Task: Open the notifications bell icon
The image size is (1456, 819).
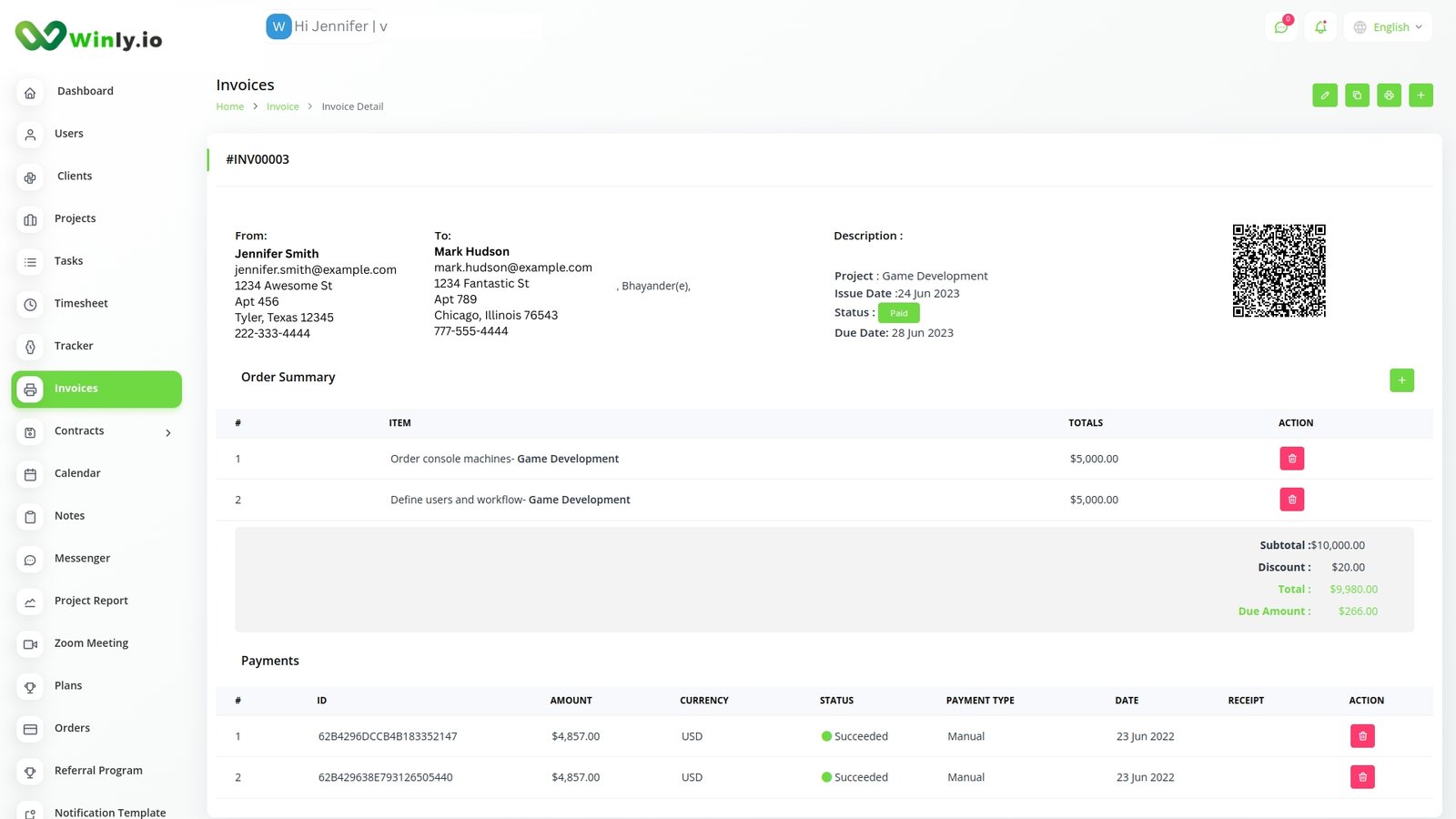Action: 1320,27
